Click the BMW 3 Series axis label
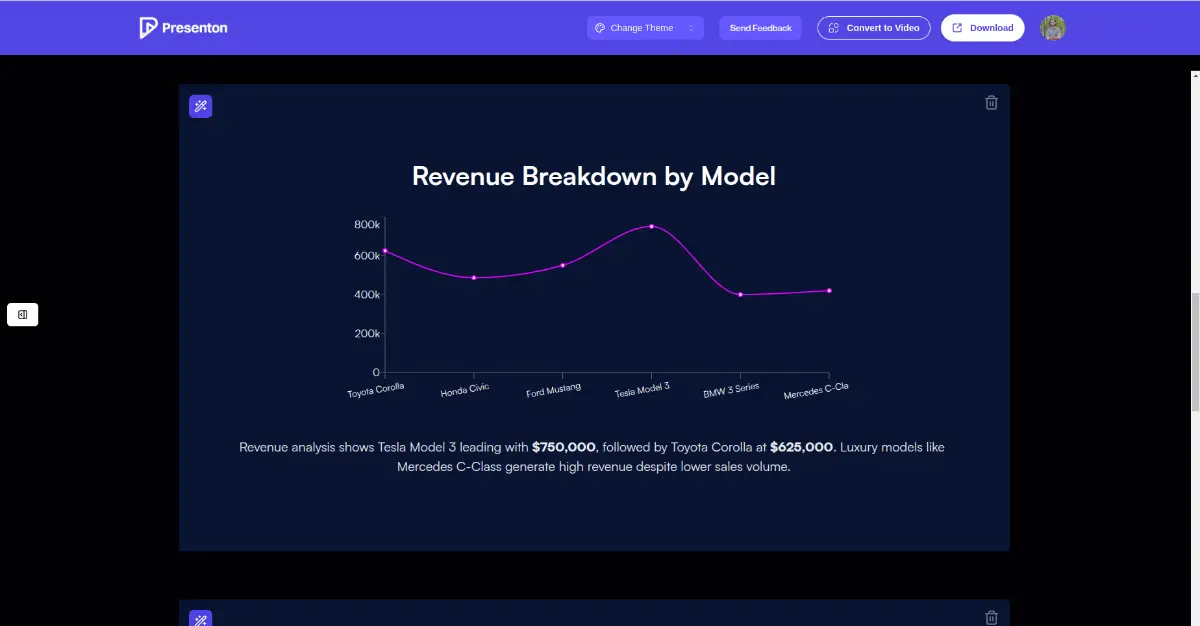Viewport: 1200px width, 626px height. click(x=731, y=390)
